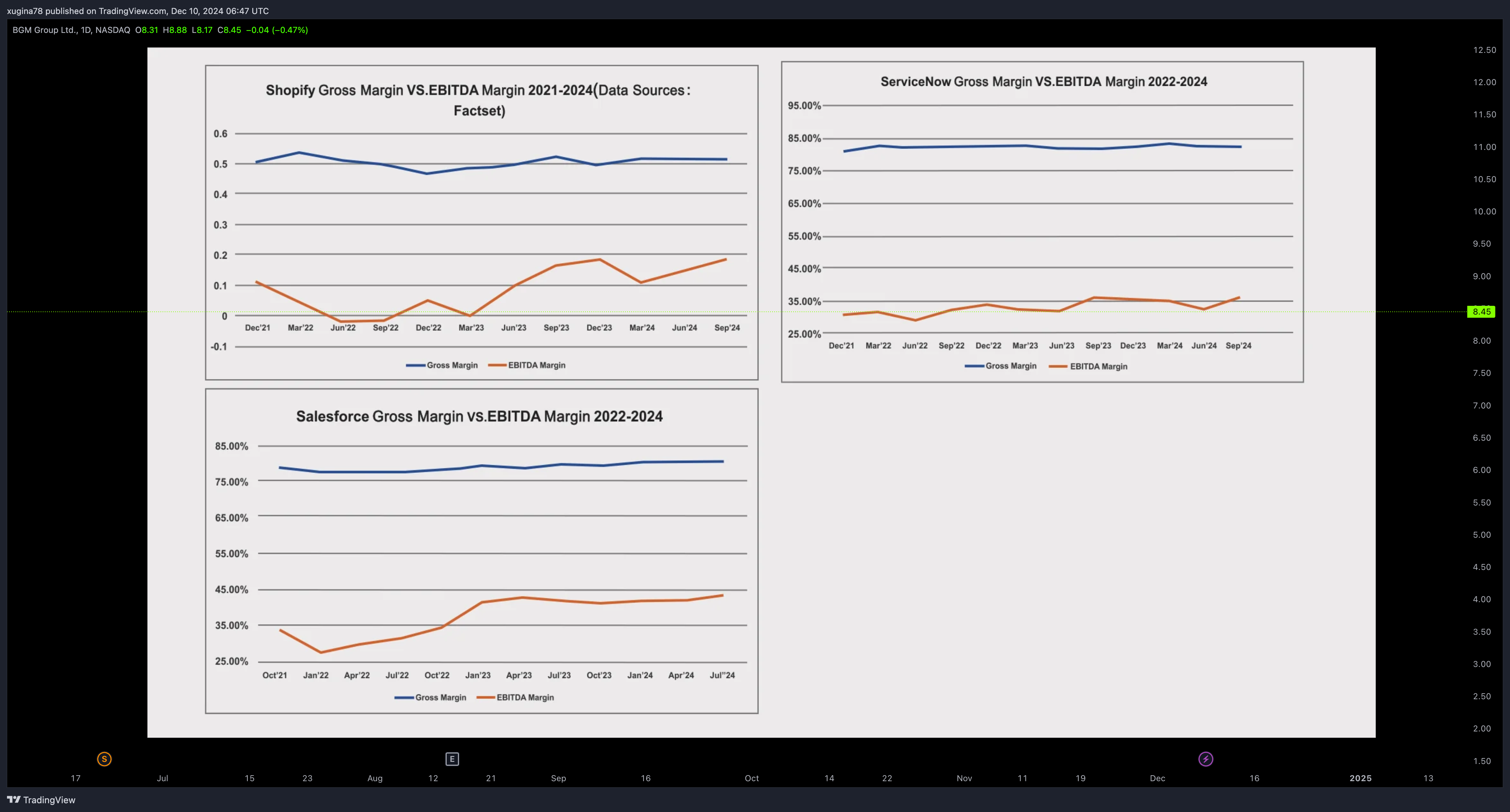This screenshot has width=1510, height=812.
Task: Open the E earnings marker icon
Action: point(452,759)
